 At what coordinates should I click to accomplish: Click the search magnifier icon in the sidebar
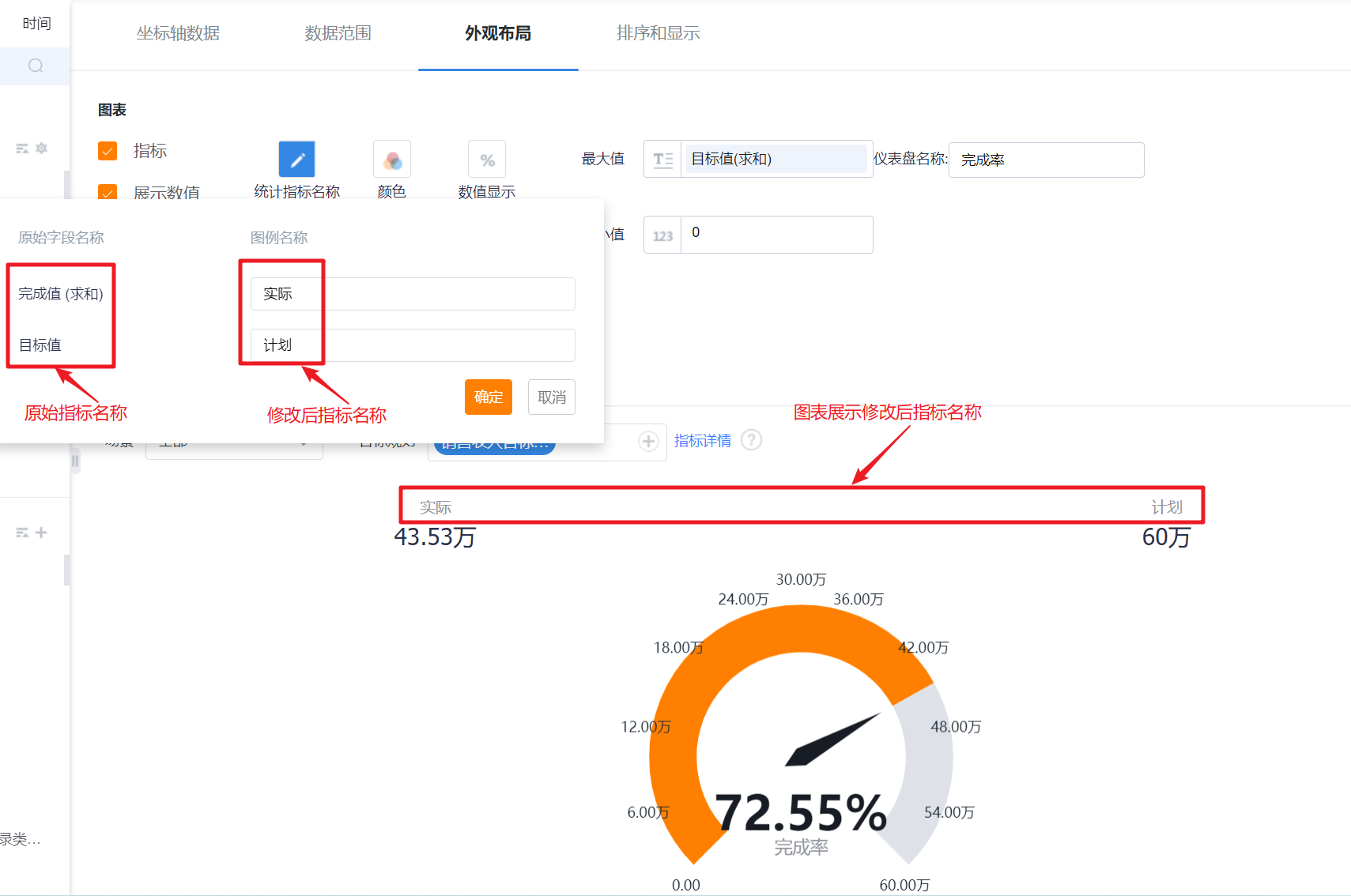point(36,66)
